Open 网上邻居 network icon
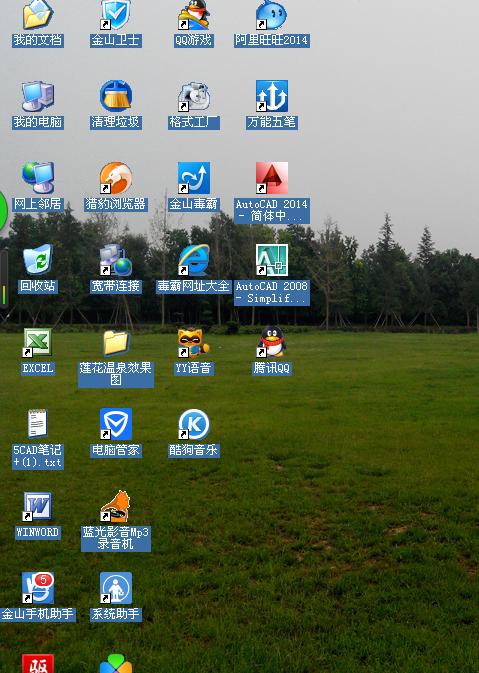 click(38, 178)
